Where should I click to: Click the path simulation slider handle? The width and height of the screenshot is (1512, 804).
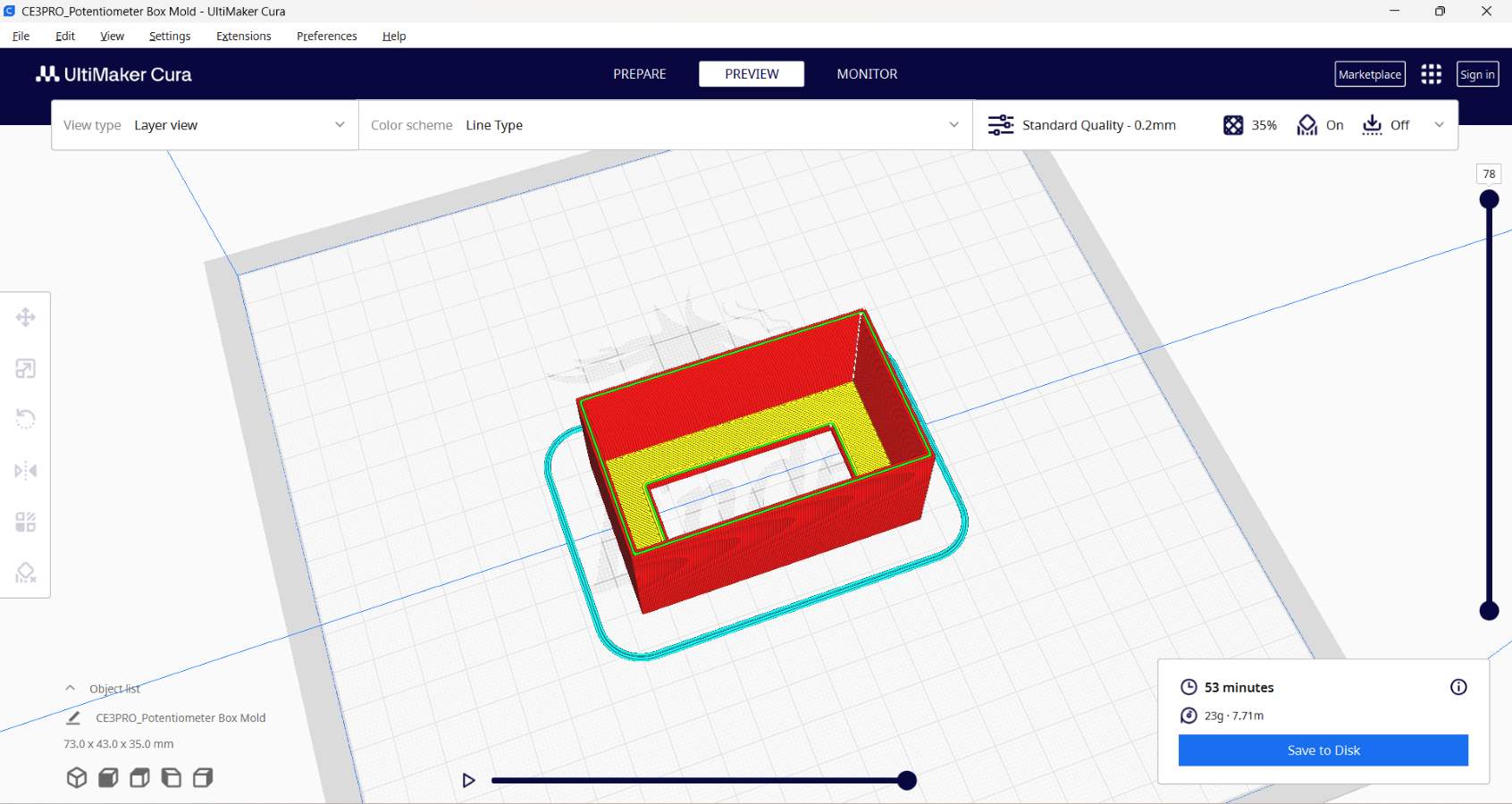tap(907, 781)
